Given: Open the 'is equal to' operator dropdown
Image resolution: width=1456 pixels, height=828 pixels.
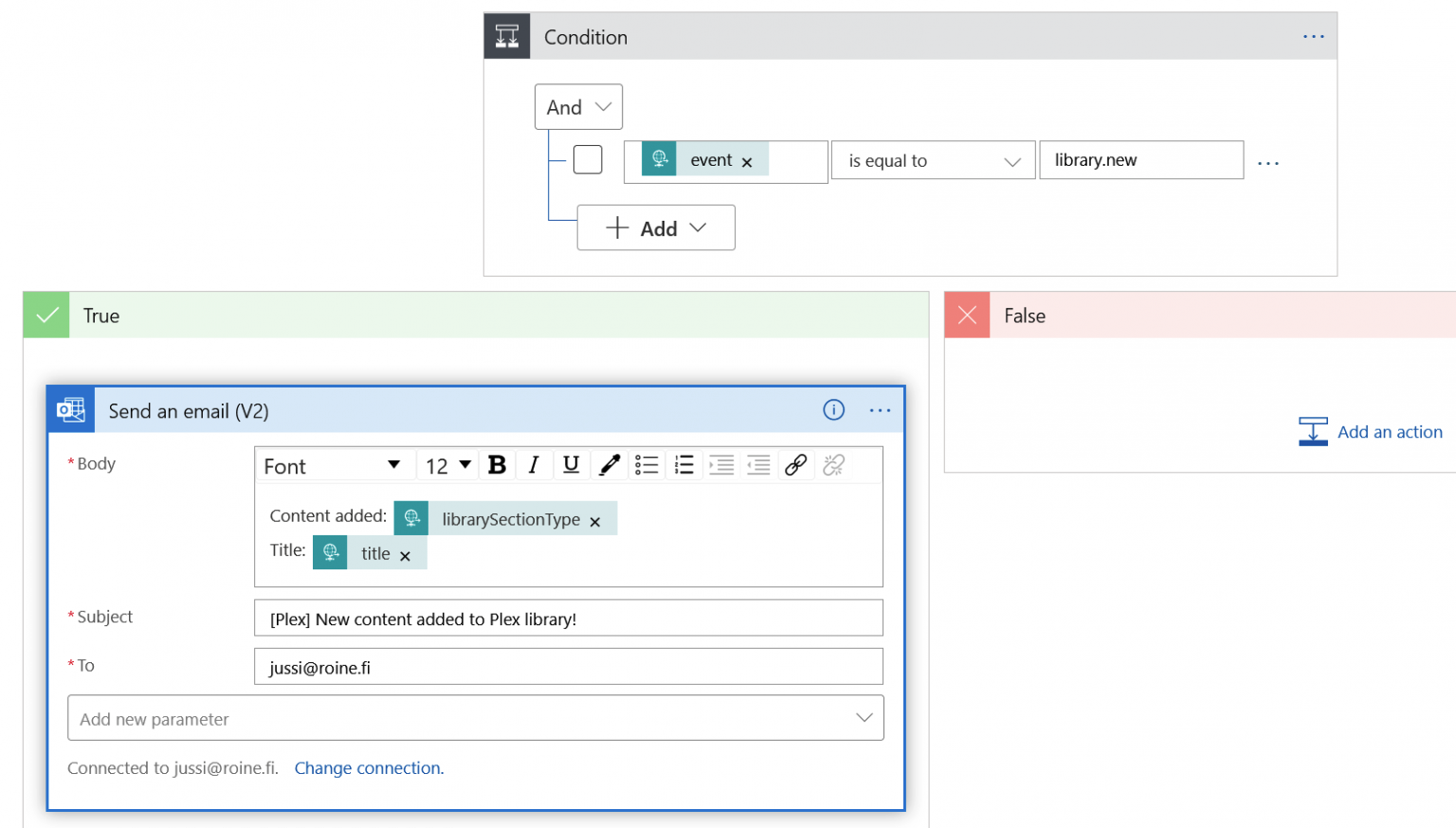Looking at the screenshot, I should point(934,160).
